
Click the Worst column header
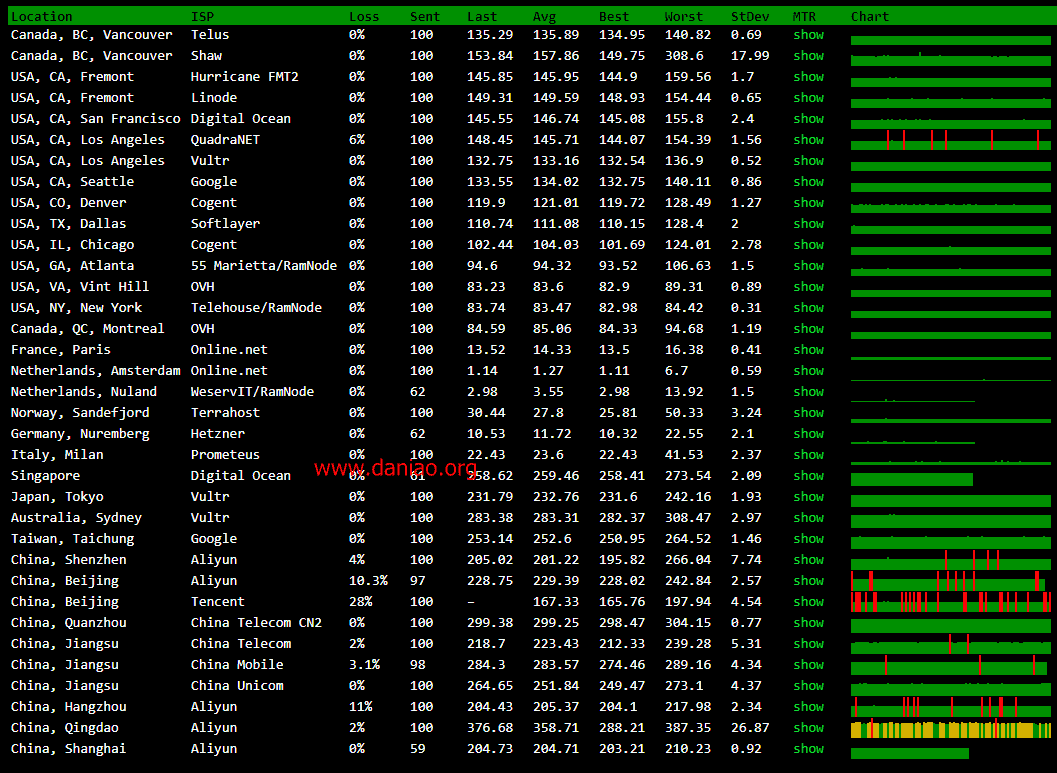coord(684,16)
